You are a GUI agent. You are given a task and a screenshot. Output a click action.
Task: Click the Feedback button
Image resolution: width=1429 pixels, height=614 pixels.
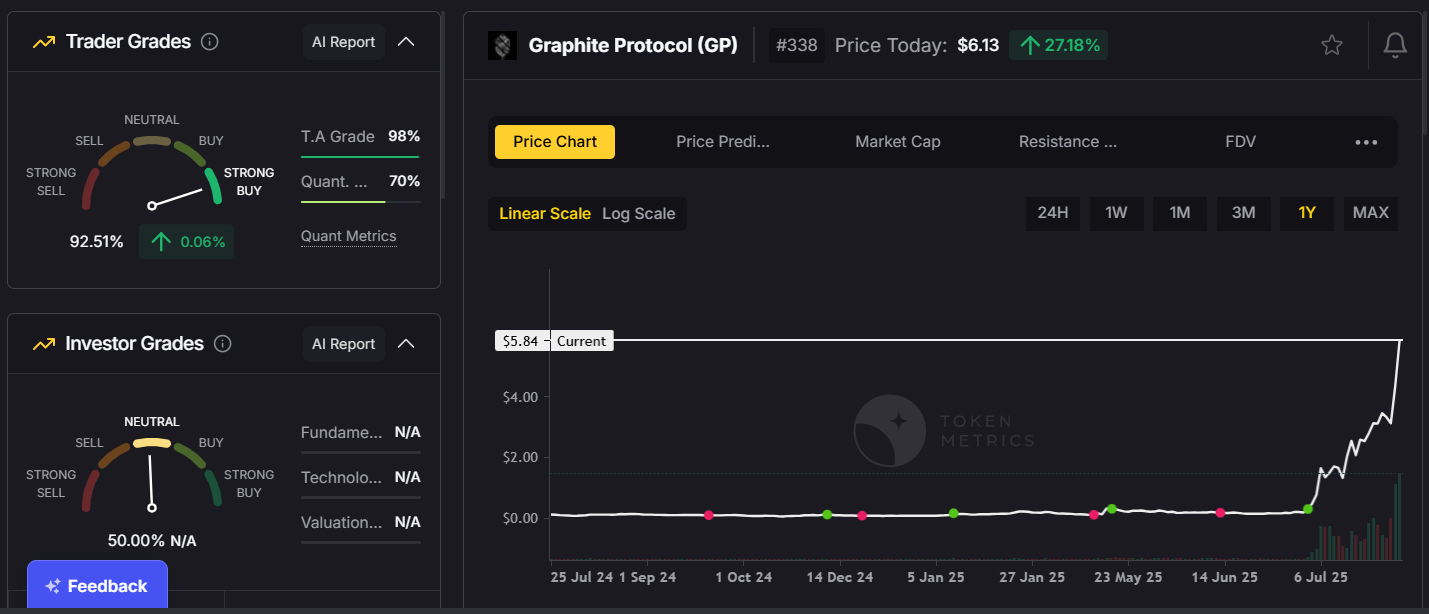pyautogui.click(x=97, y=586)
